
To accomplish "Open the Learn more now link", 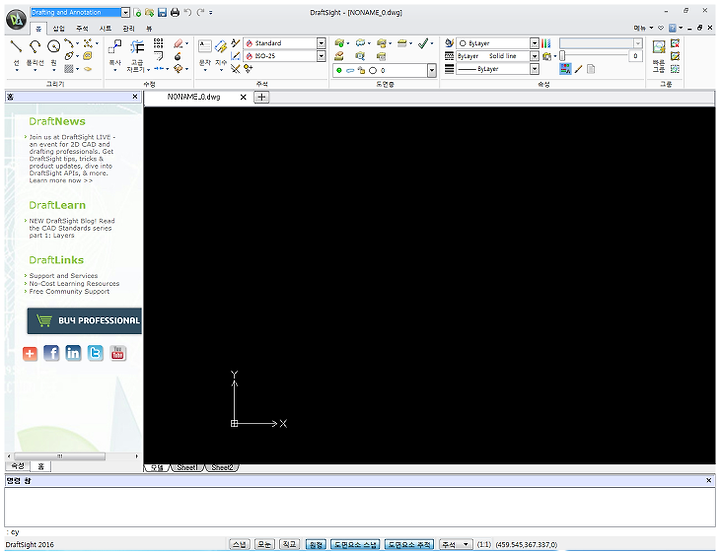I will pos(61,180).
